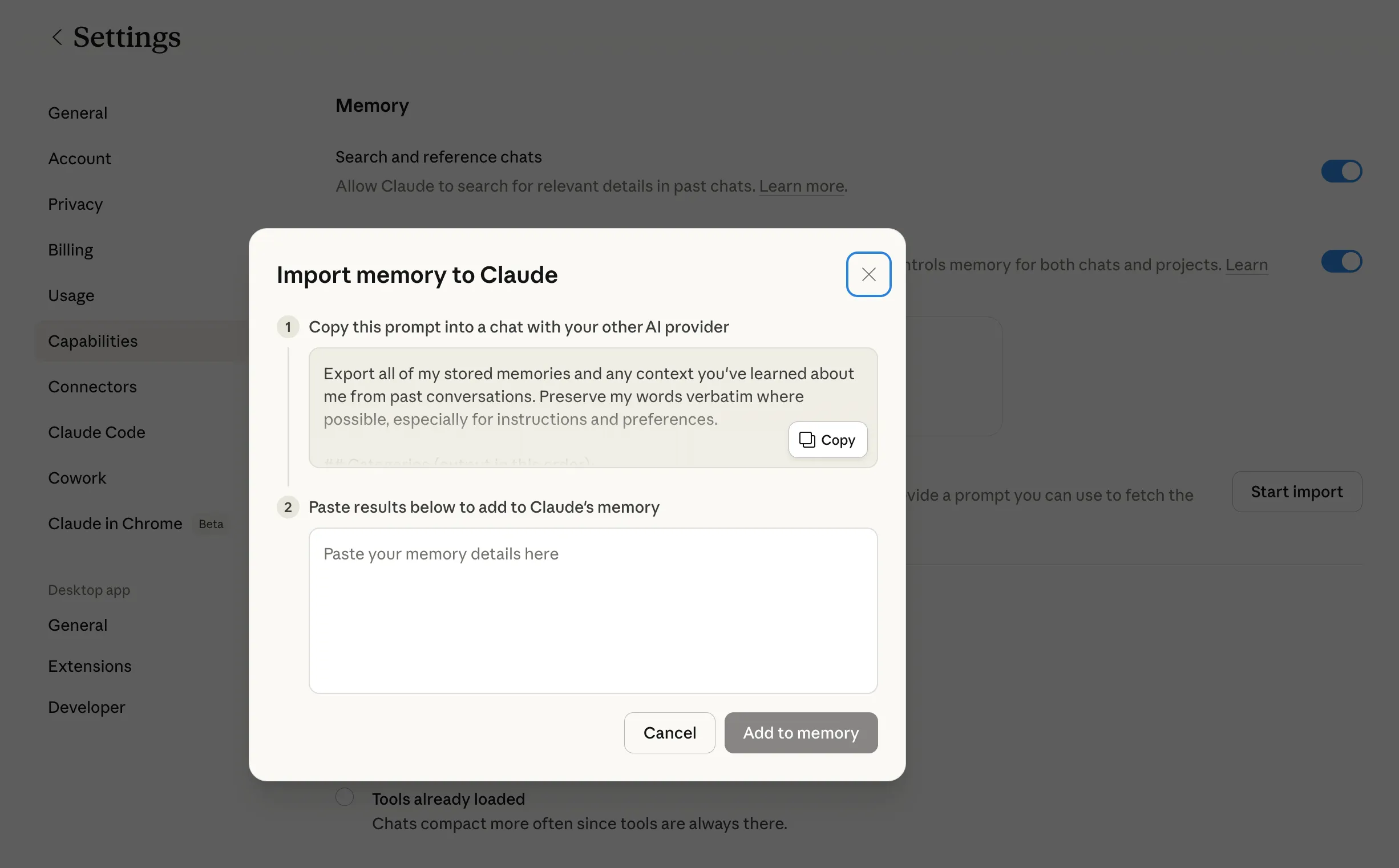
Task: Click the Beta badge next to Claude in Chrome
Action: (211, 524)
